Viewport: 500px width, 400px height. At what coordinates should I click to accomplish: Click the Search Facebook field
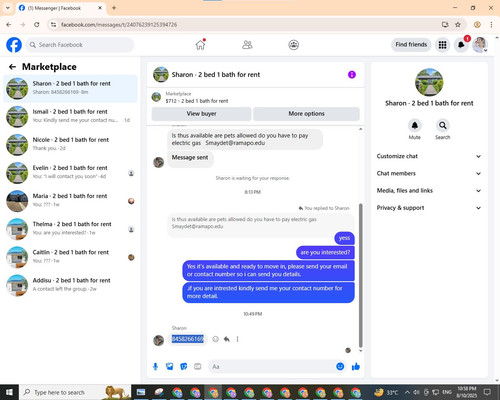pyautogui.click(x=80, y=45)
